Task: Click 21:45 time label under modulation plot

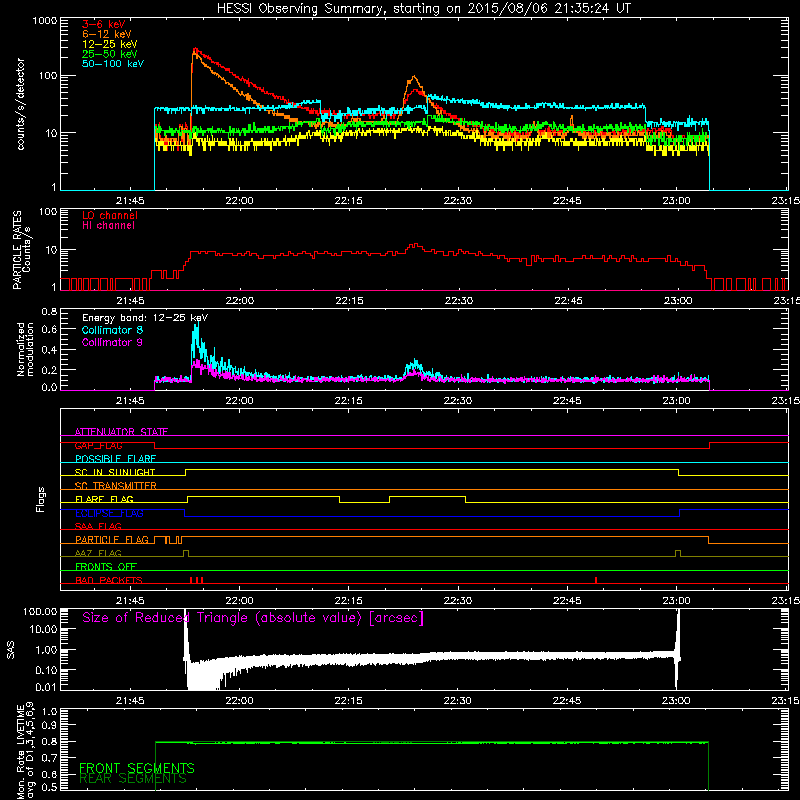Action: pyautogui.click(x=130, y=401)
